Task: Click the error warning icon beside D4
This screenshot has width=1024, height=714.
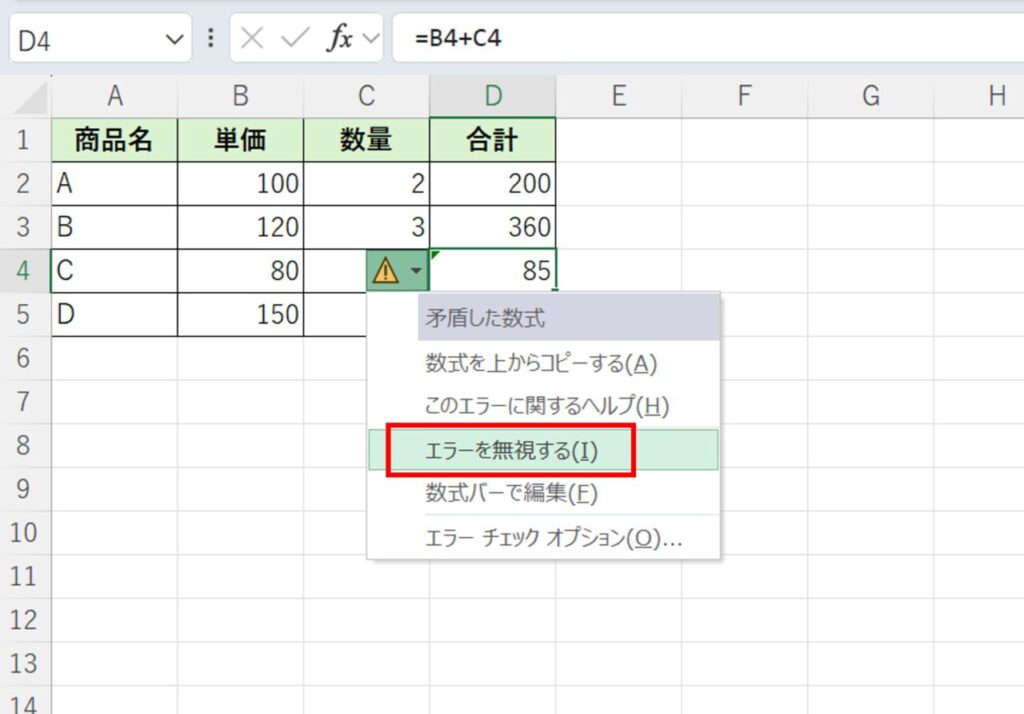Action: pos(385,270)
